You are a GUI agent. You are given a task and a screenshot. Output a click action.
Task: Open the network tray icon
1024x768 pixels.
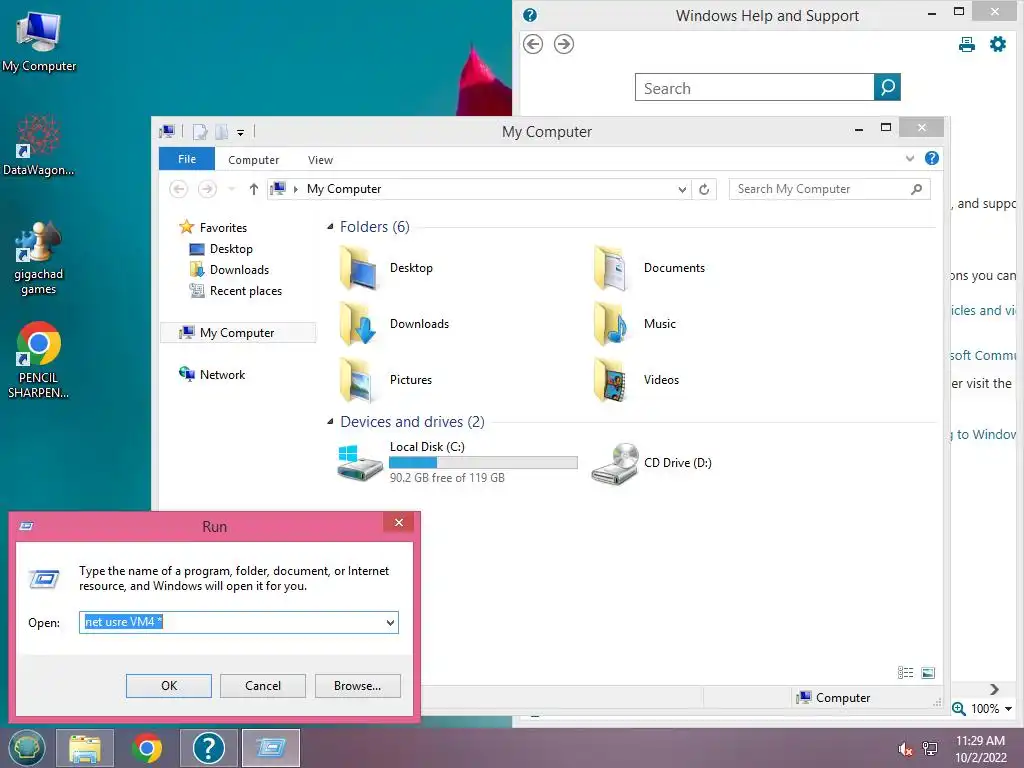pos(929,748)
